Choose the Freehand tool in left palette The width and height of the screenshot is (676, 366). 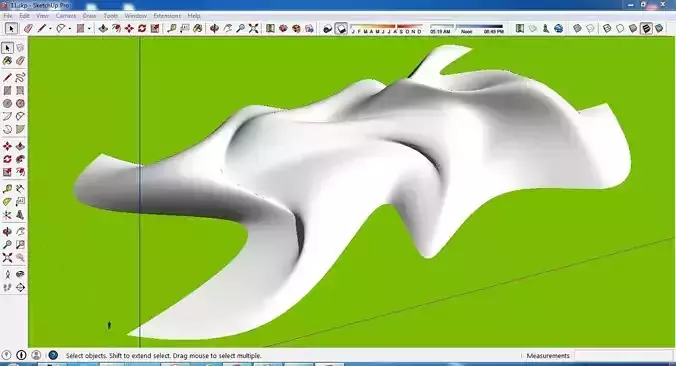coord(20,78)
